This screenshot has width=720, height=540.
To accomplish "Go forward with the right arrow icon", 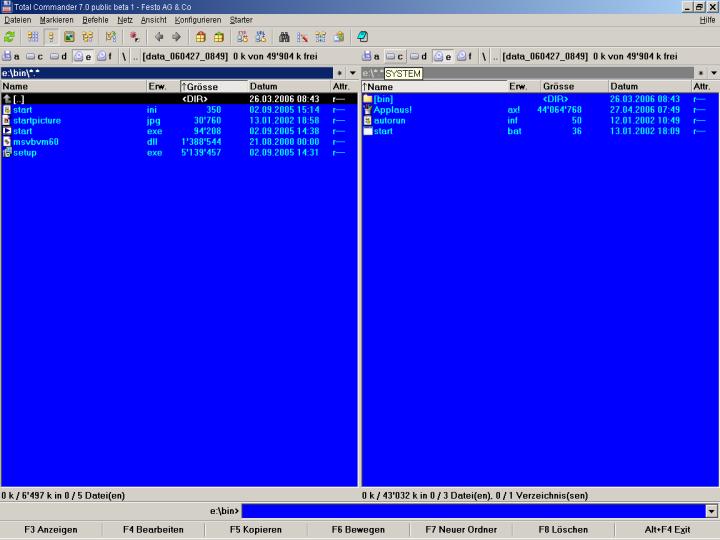I will point(176,37).
